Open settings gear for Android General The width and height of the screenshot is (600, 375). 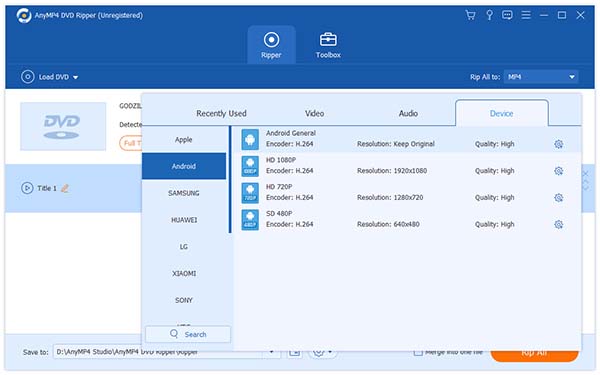pos(558,144)
